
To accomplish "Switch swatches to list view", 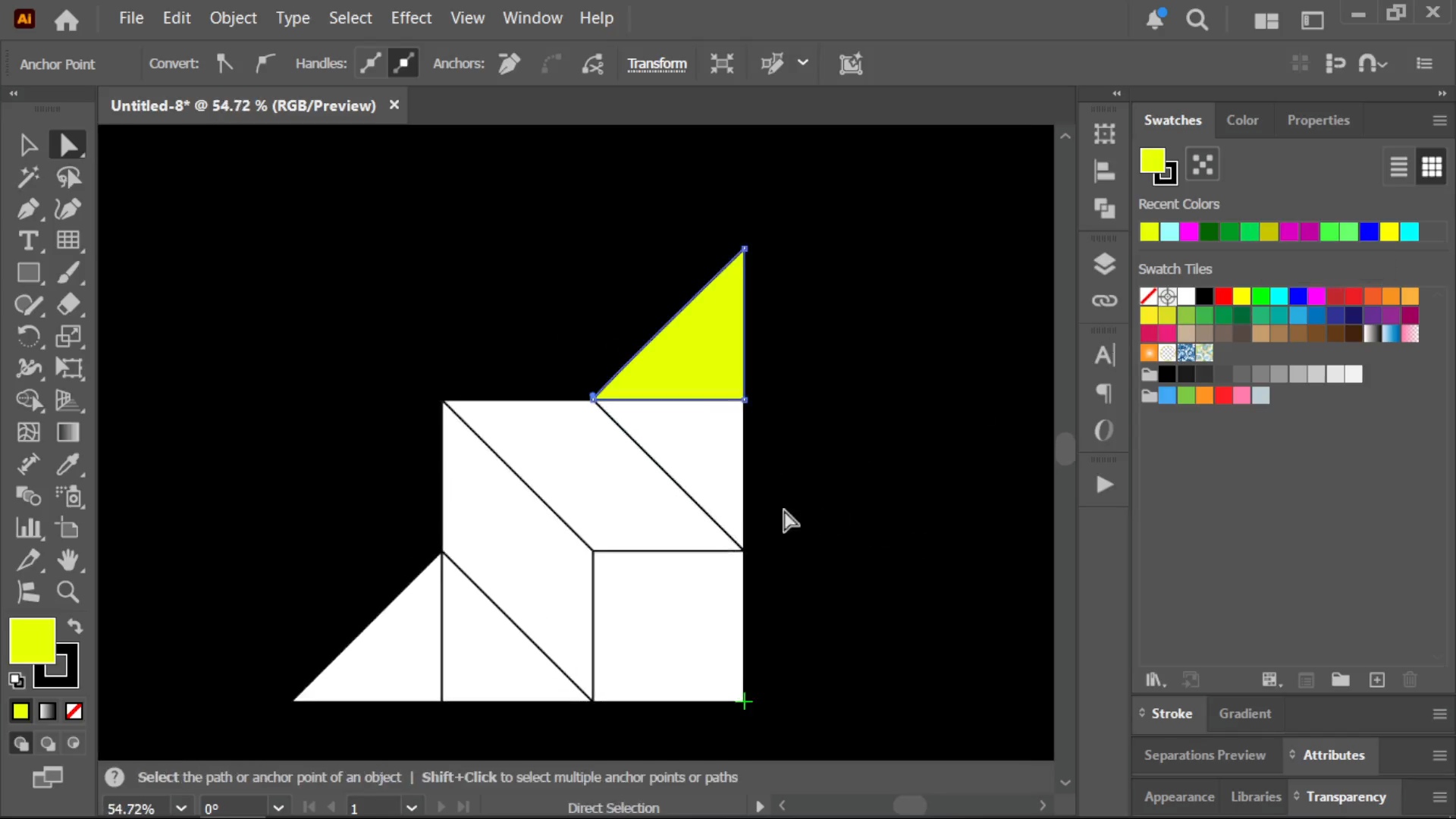I will (x=1398, y=166).
